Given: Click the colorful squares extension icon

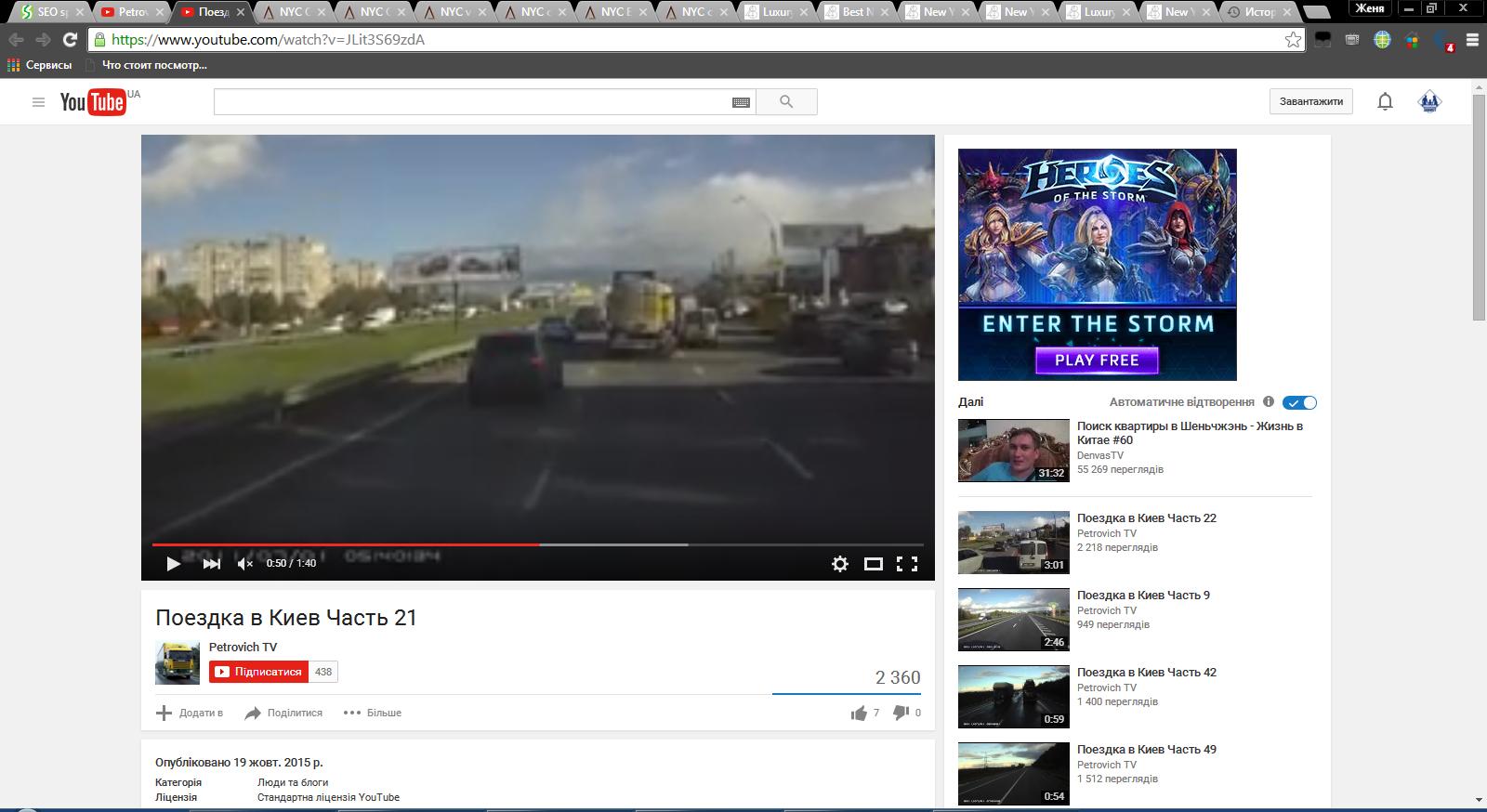Looking at the screenshot, I should click(1412, 40).
